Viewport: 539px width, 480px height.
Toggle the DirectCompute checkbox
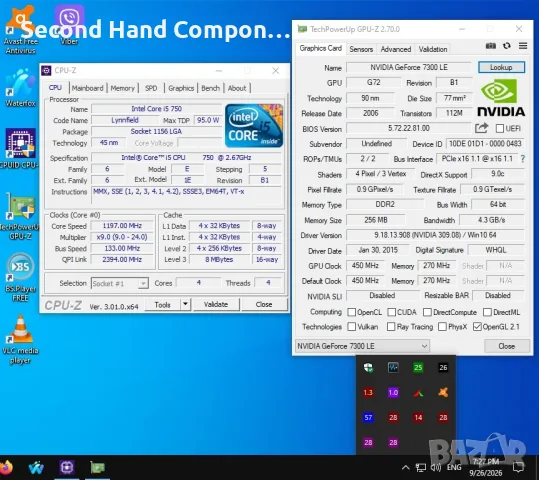pyautogui.click(x=427, y=312)
